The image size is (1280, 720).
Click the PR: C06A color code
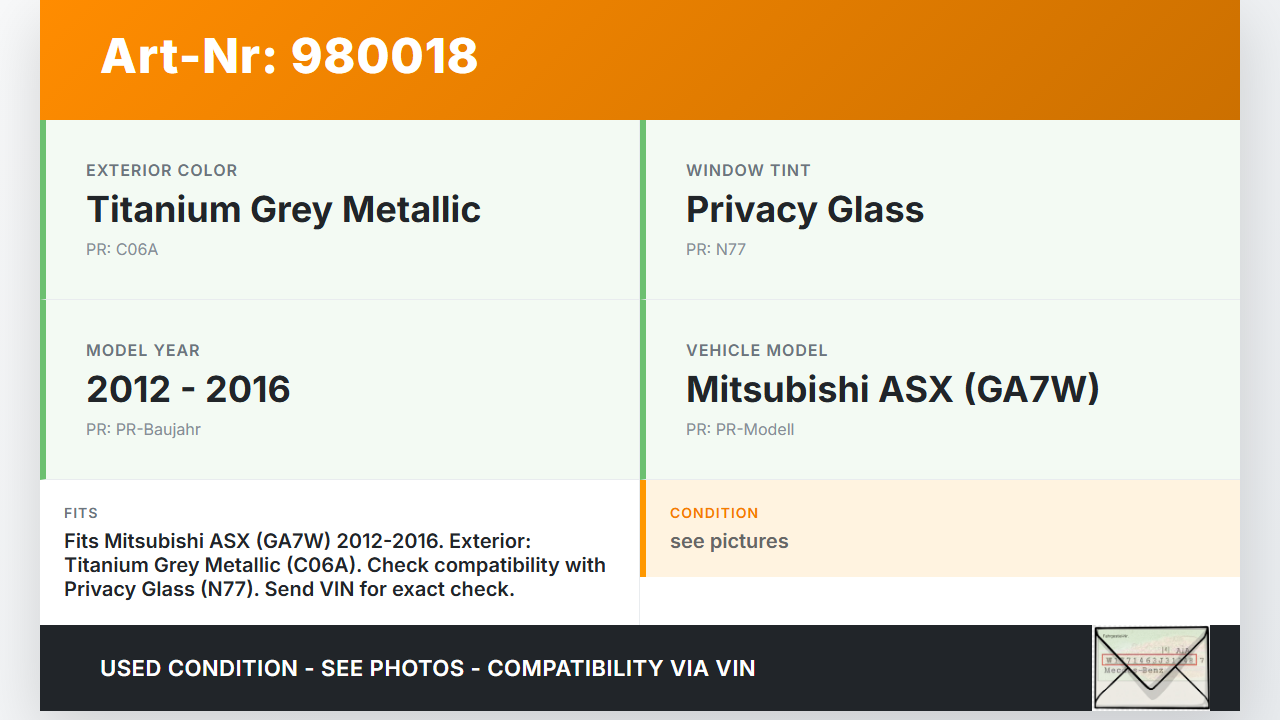122,250
